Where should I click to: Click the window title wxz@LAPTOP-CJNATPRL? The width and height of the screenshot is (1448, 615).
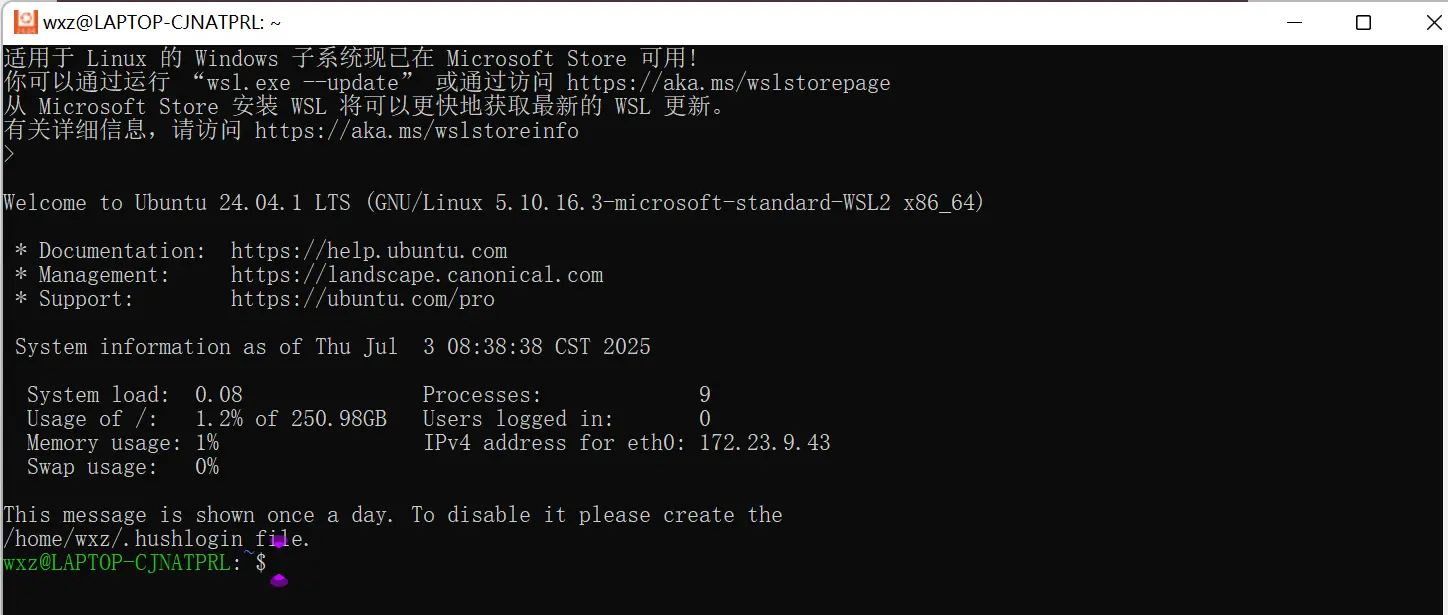[162, 22]
